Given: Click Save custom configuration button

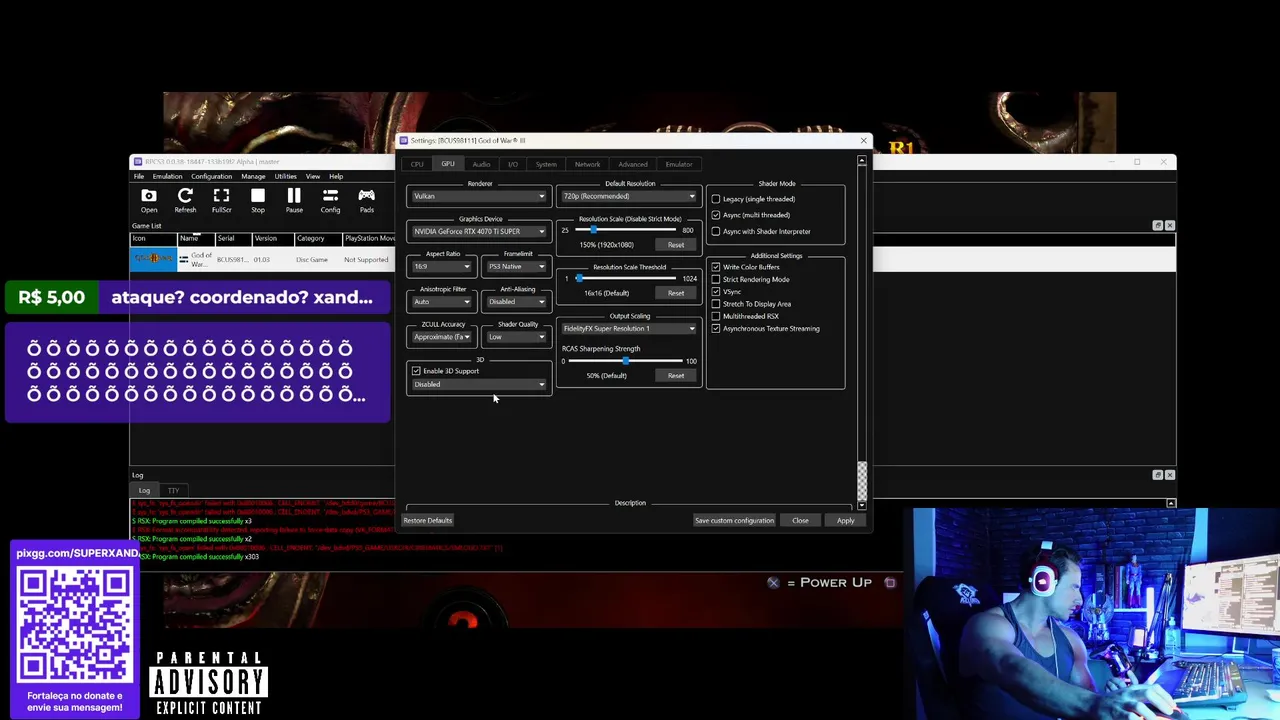Looking at the screenshot, I should [x=734, y=520].
